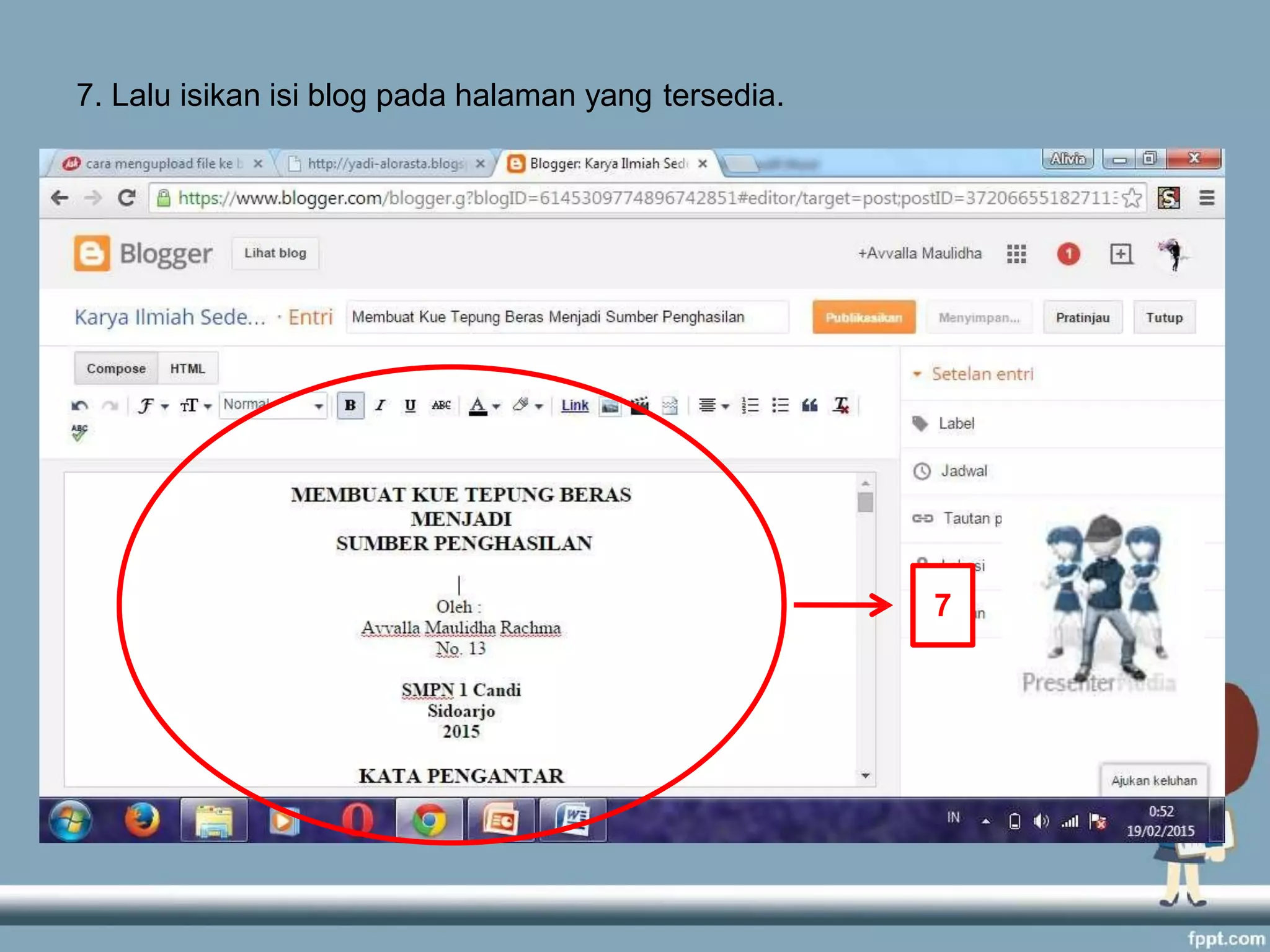Open Google Chrome from the taskbar
Image resolution: width=1270 pixels, height=952 pixels.
(x=430, y=820)
